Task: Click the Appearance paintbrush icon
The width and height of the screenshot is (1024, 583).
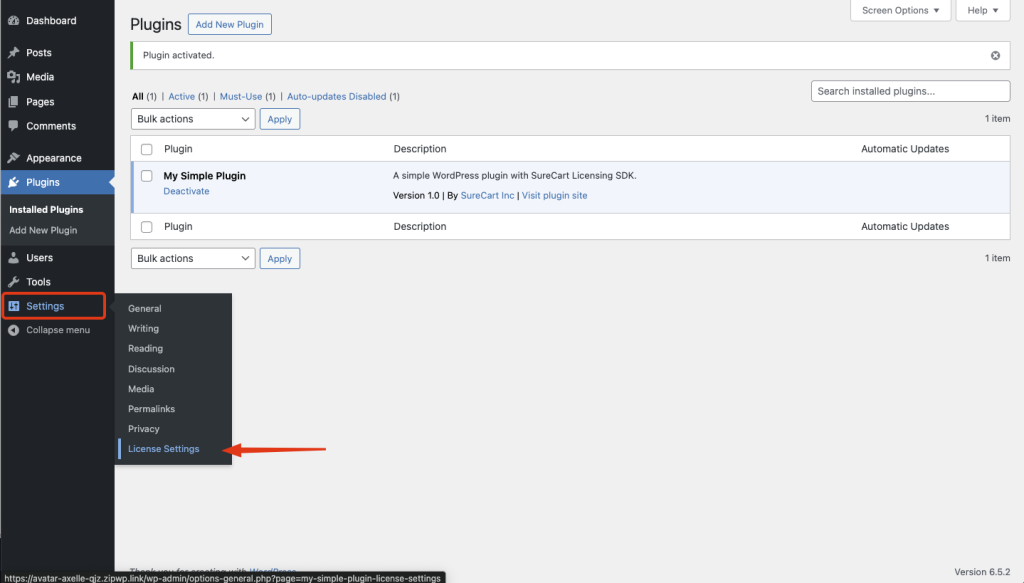Action: click(x=13, y=158)
